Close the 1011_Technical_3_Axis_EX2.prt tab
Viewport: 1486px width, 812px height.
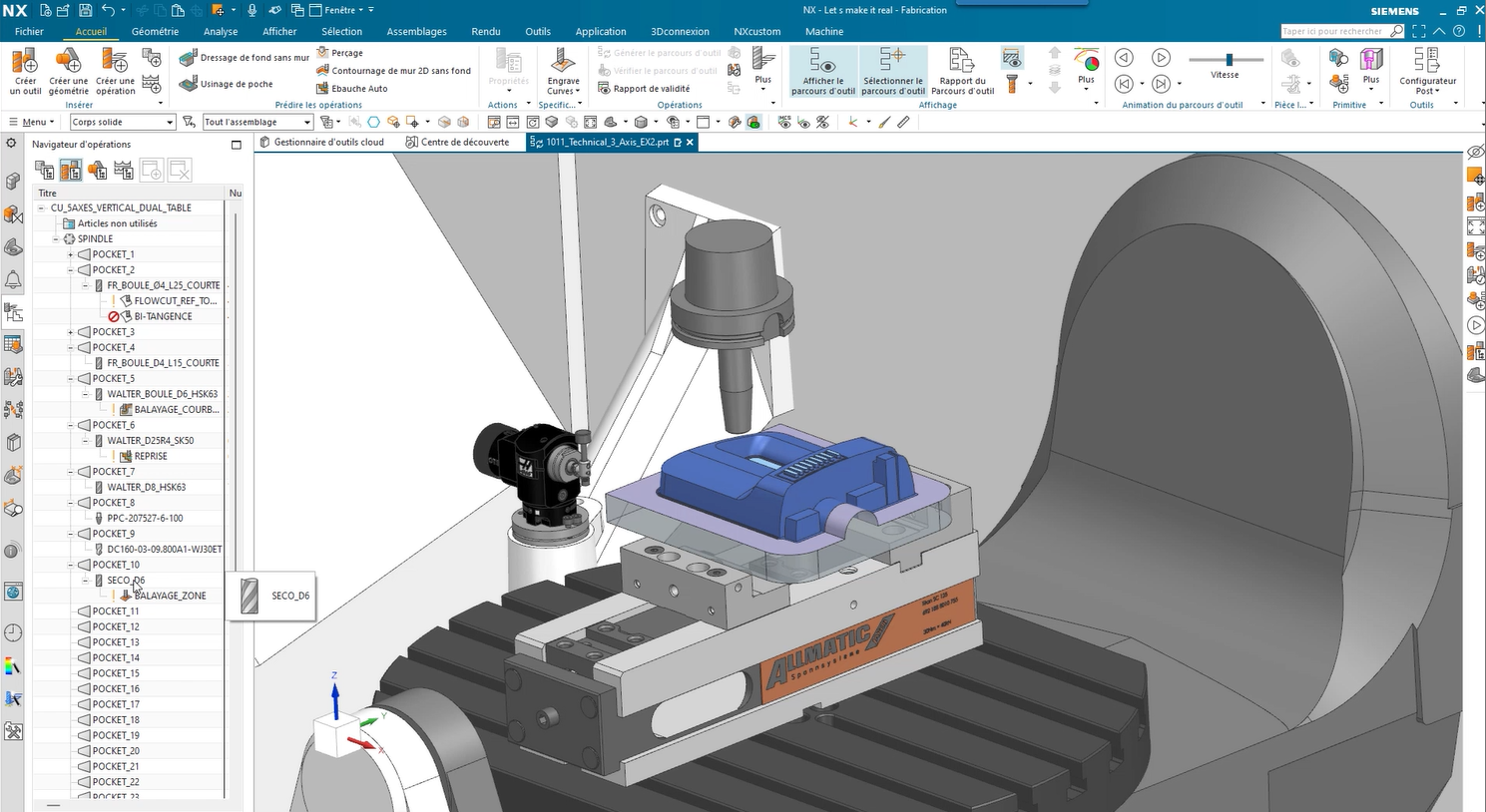tap(690, 143)
